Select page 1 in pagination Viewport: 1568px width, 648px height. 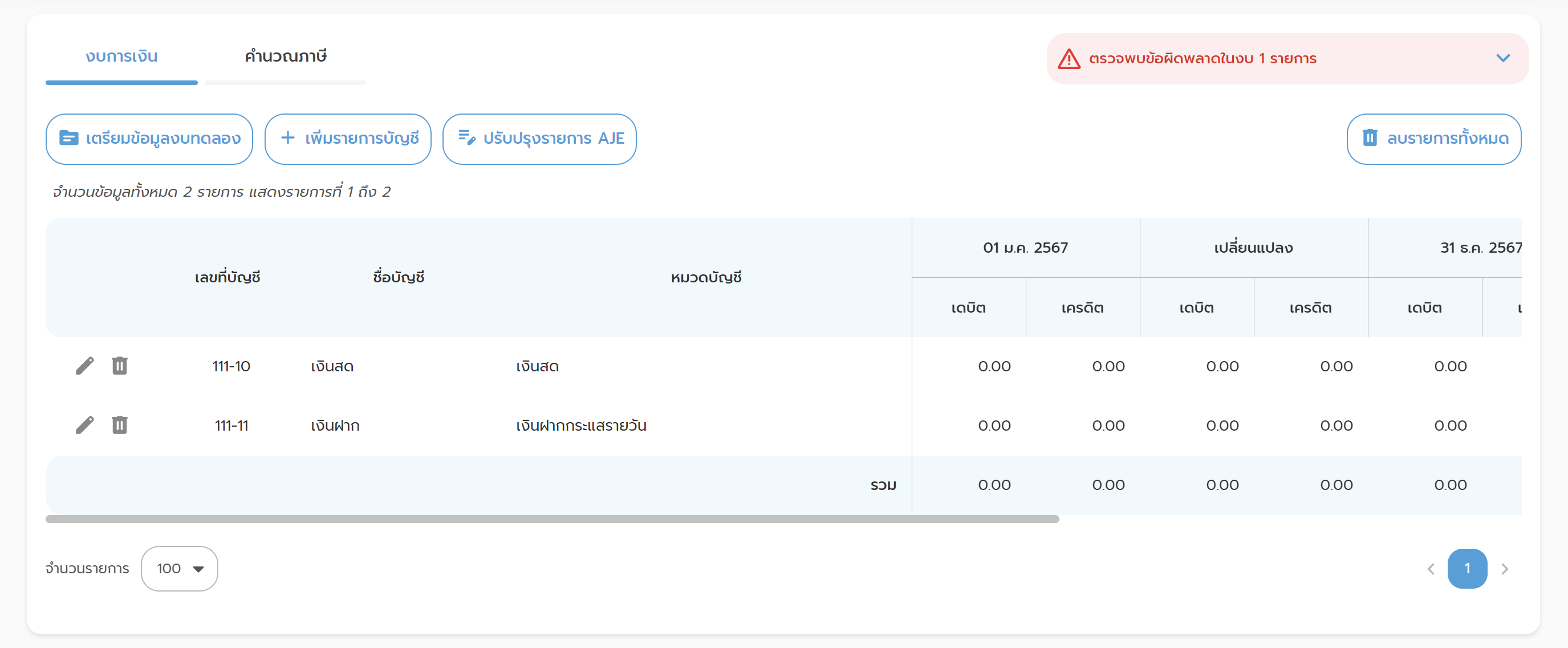[x=1467, y=569]
